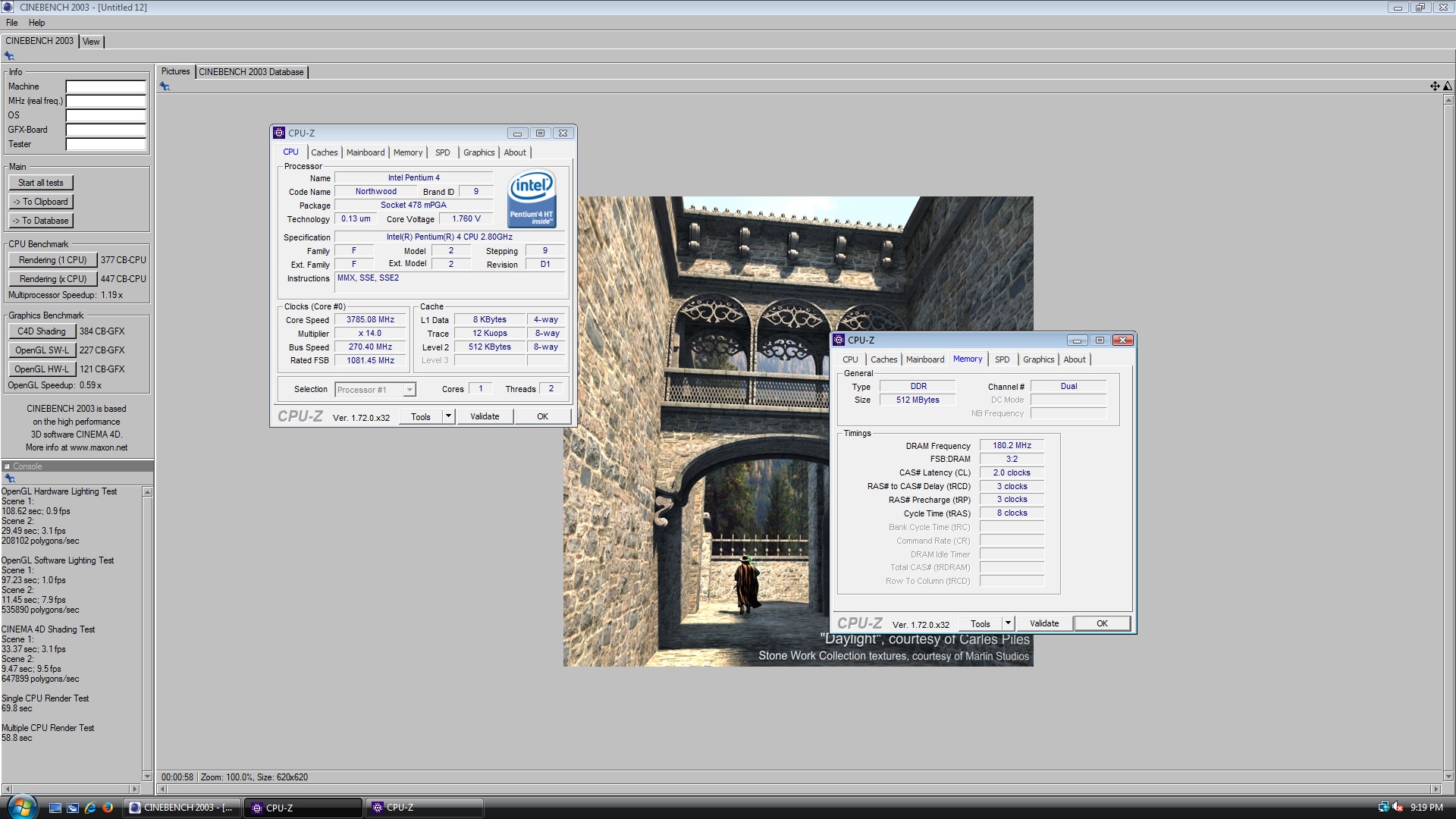
Task: Switch to the CPU tab in the Memory CPU-Z window
Action: [x=850, y=359]
